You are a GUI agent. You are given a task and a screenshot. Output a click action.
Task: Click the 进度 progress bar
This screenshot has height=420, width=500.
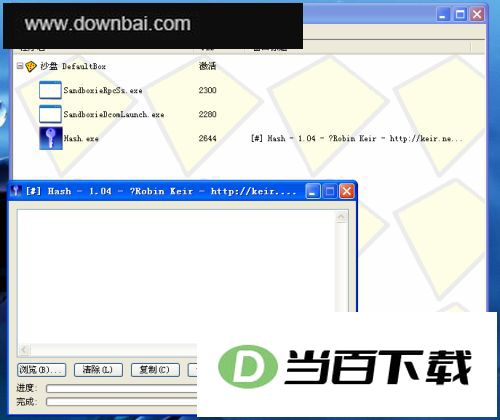pos(122,388)
